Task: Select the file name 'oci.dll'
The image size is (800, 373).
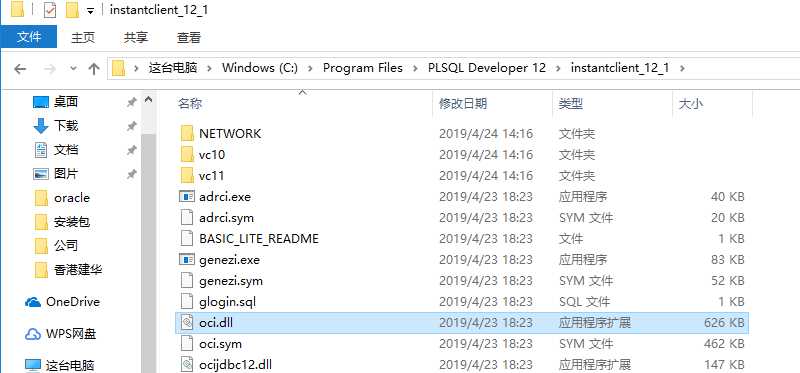Action: 216,322
